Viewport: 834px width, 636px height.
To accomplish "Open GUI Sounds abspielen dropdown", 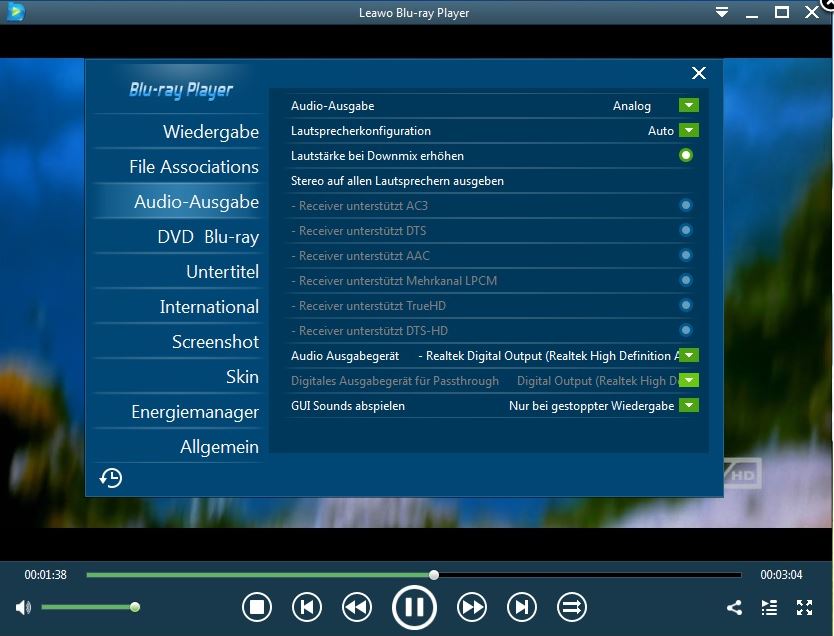I will coord(689,405).
